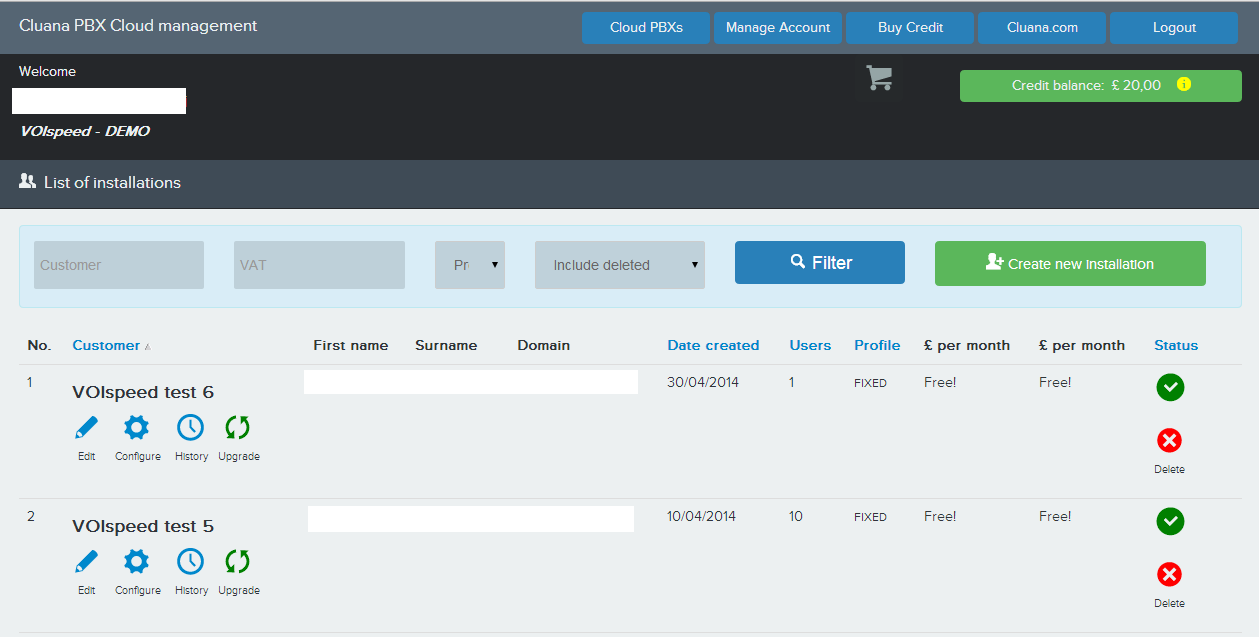Click the Credit balance £ 20,00 button
The image size is (1259, 637).
pos(1101,86)
